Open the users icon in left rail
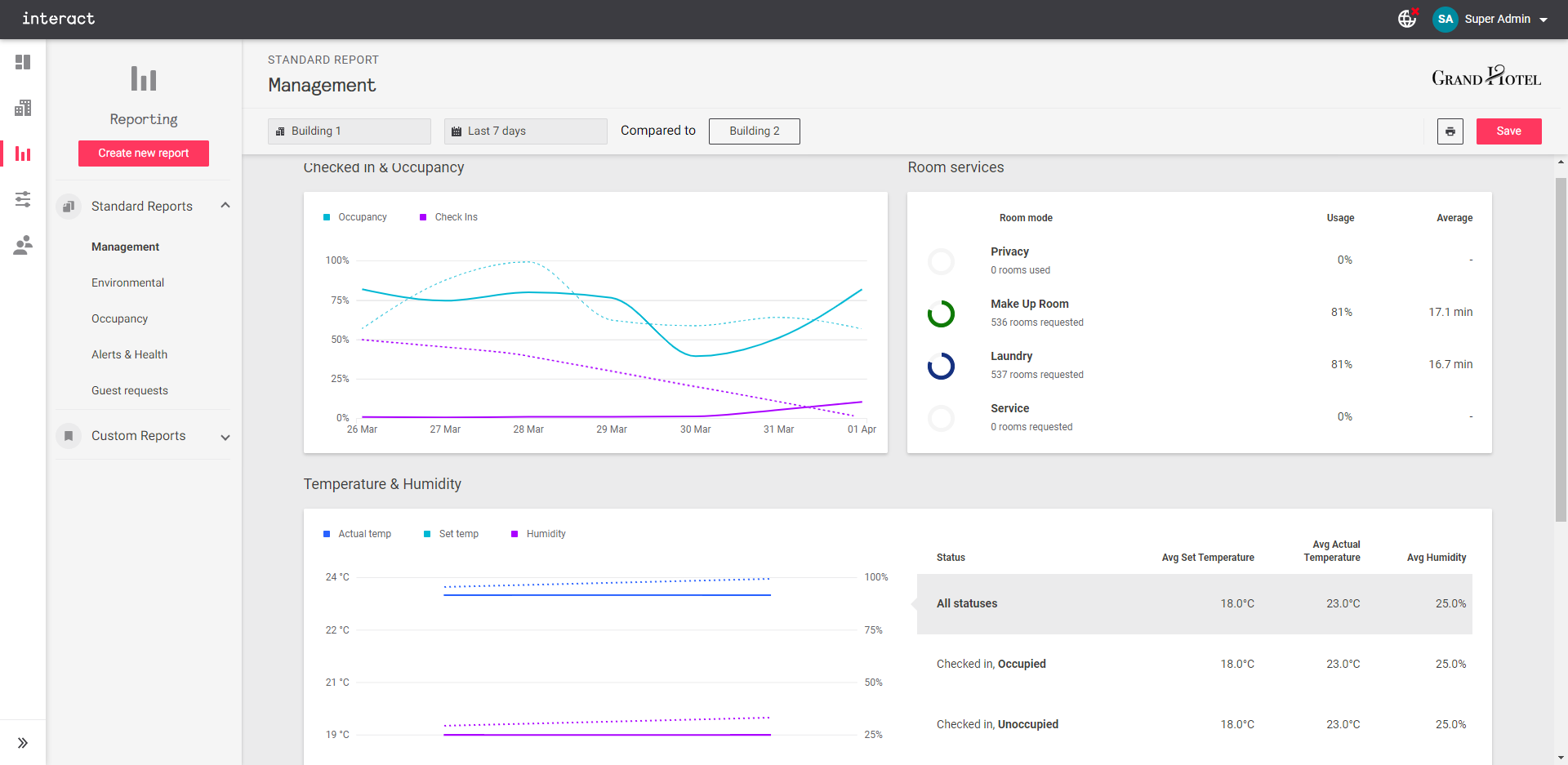The width and height of the screenshot is (1568, 765). tap(23, 245)
